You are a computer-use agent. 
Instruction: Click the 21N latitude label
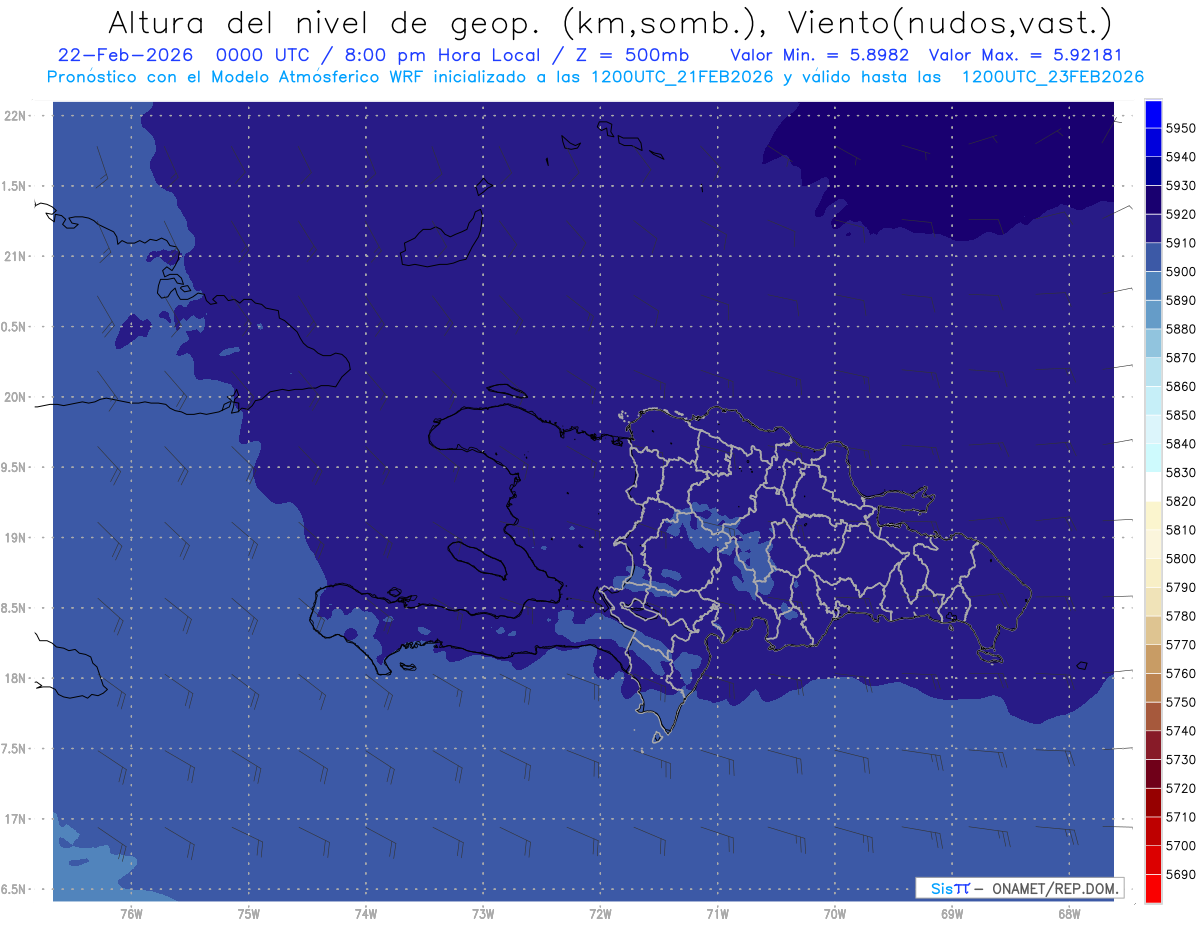coord(14,257)
